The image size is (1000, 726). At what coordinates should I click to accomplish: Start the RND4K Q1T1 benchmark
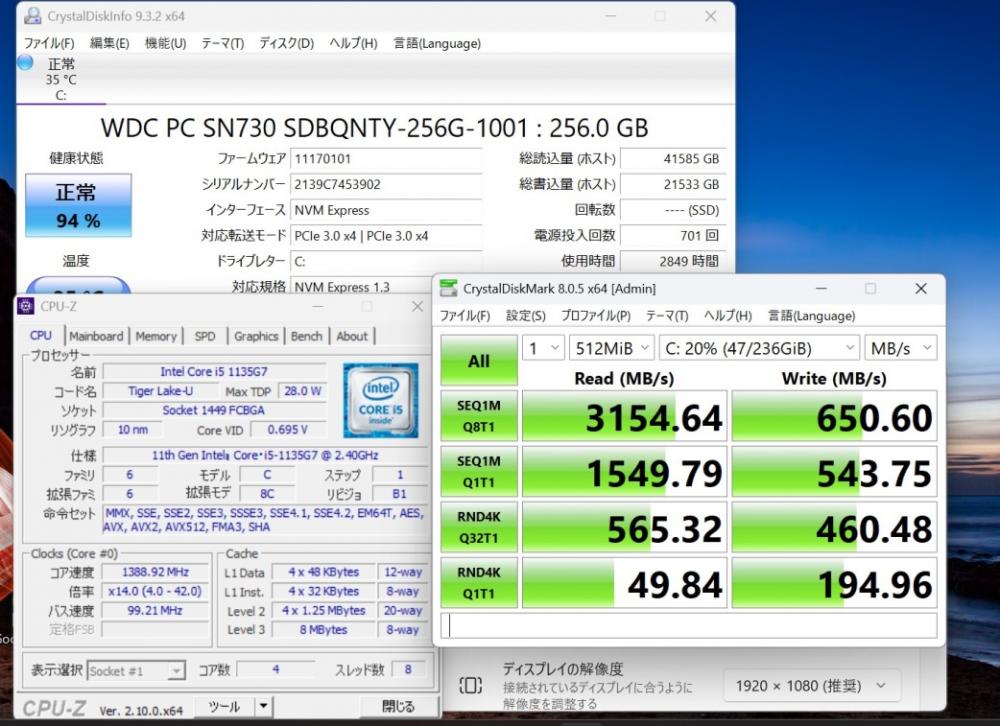pos(479,582)
